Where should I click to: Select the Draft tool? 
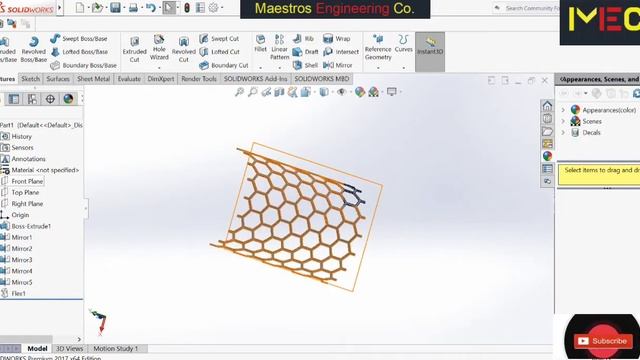tap(306, 52)
